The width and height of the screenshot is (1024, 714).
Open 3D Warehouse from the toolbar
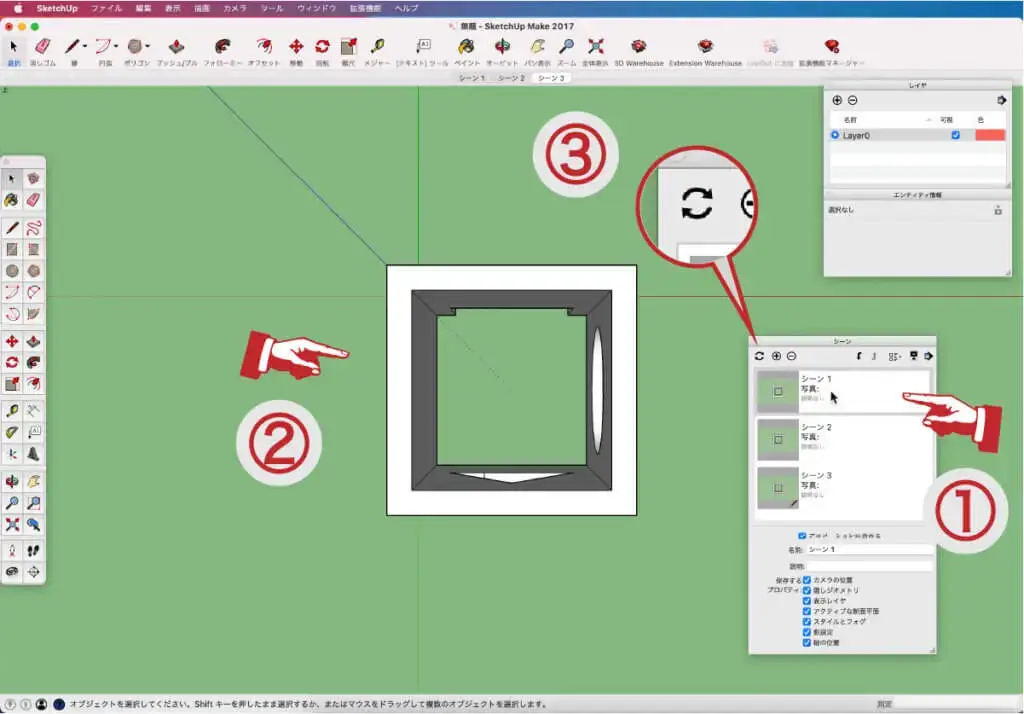click(x=638, y=47)
